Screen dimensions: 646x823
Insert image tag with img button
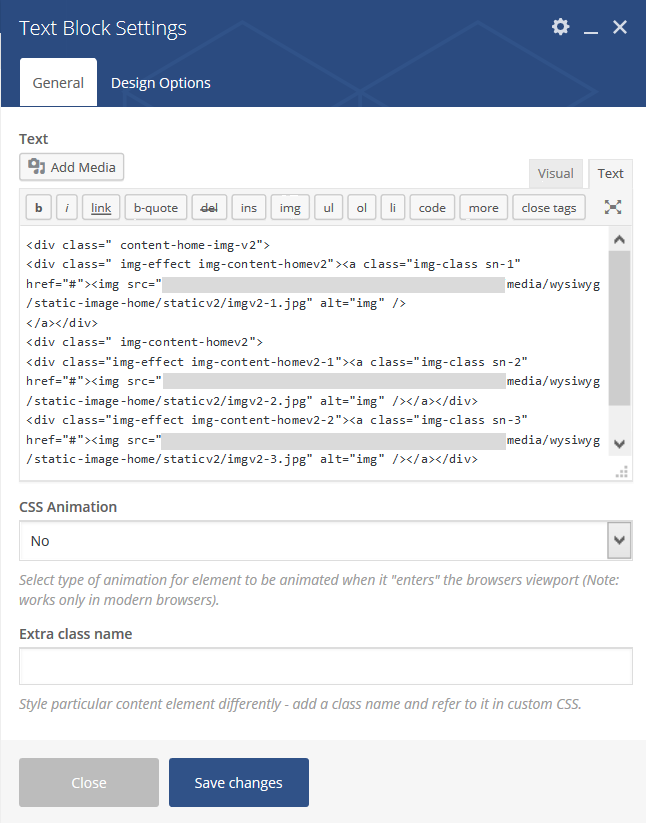coord(290,208)
